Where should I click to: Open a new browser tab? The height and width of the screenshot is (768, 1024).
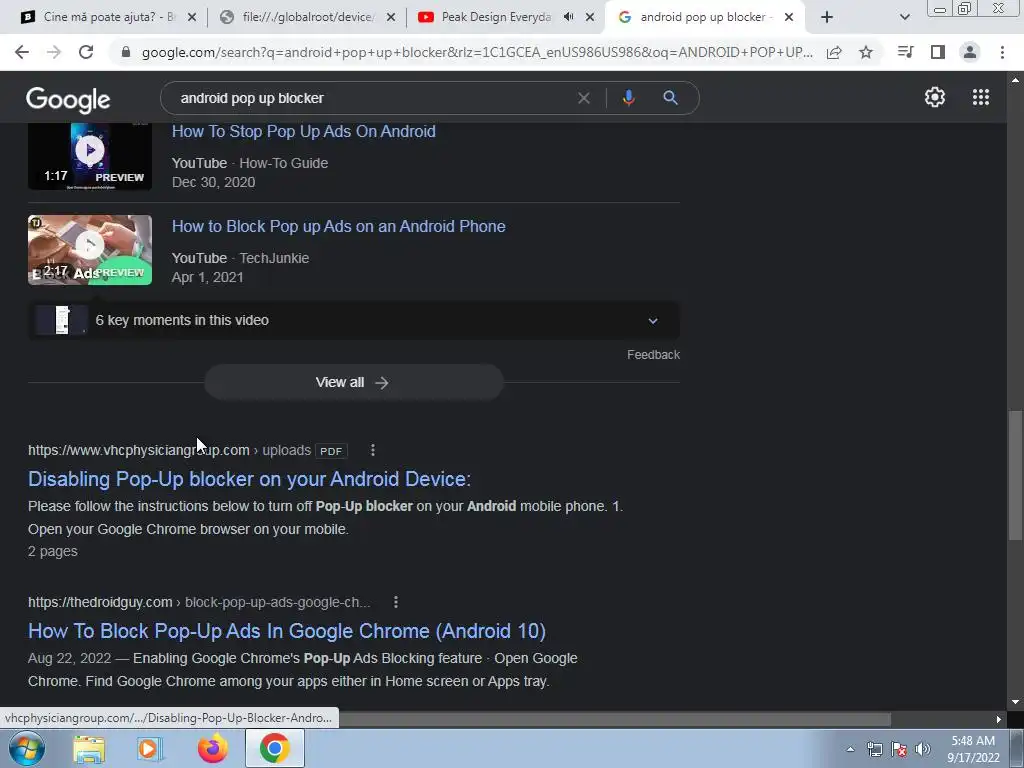(827, 17)
